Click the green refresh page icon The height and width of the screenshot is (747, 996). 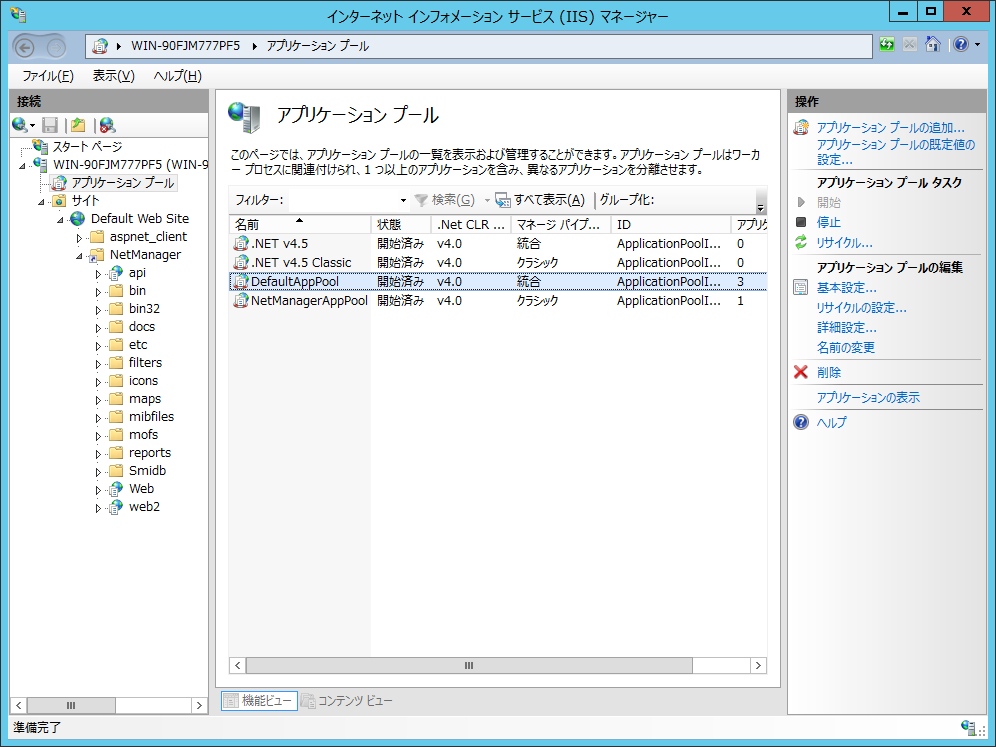point(887,44)
